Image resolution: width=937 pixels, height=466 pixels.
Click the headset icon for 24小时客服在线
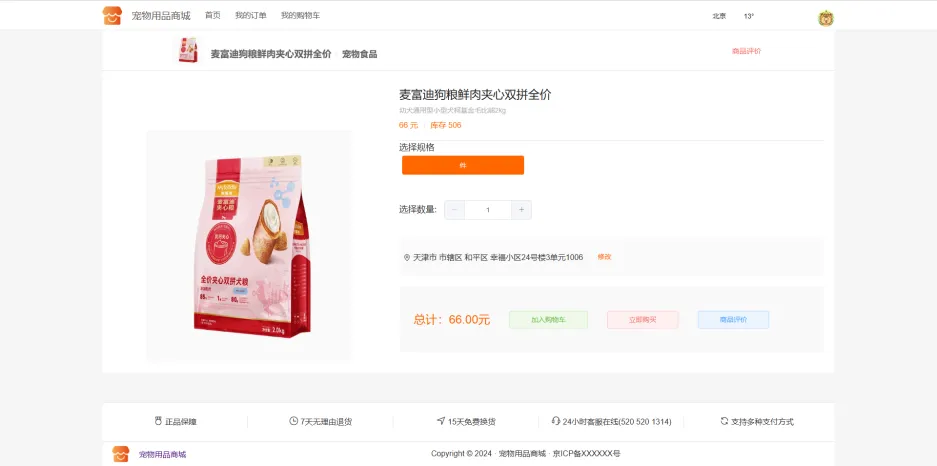556,421
